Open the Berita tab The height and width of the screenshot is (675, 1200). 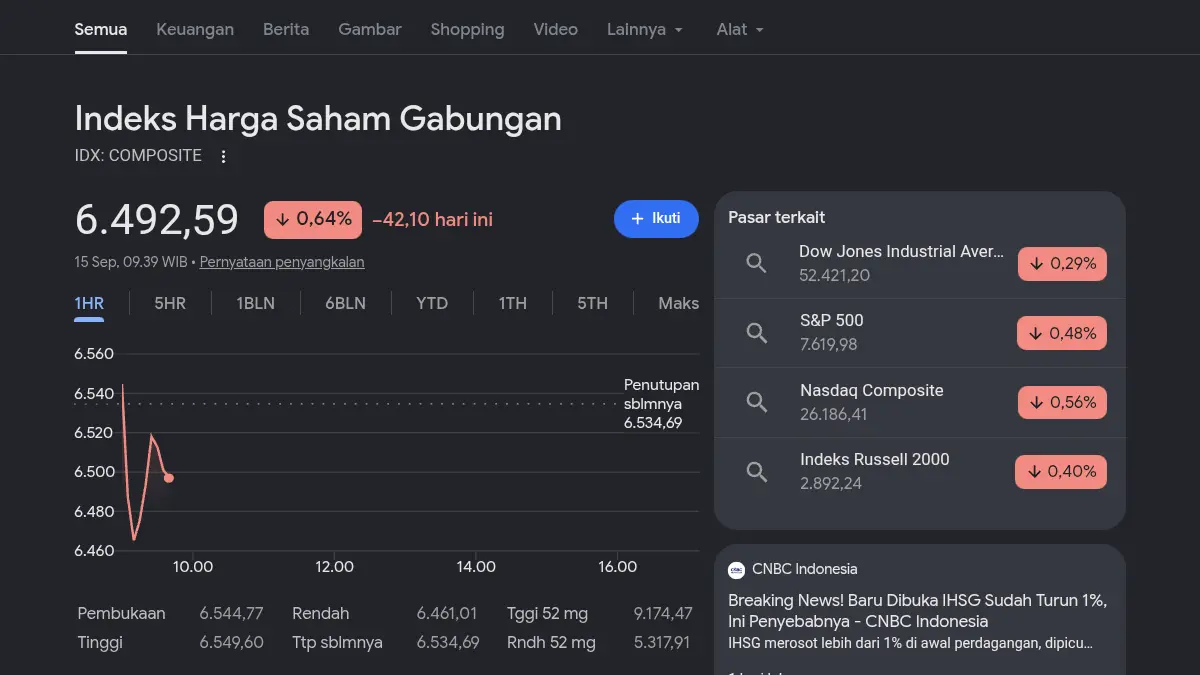point(286,29)
